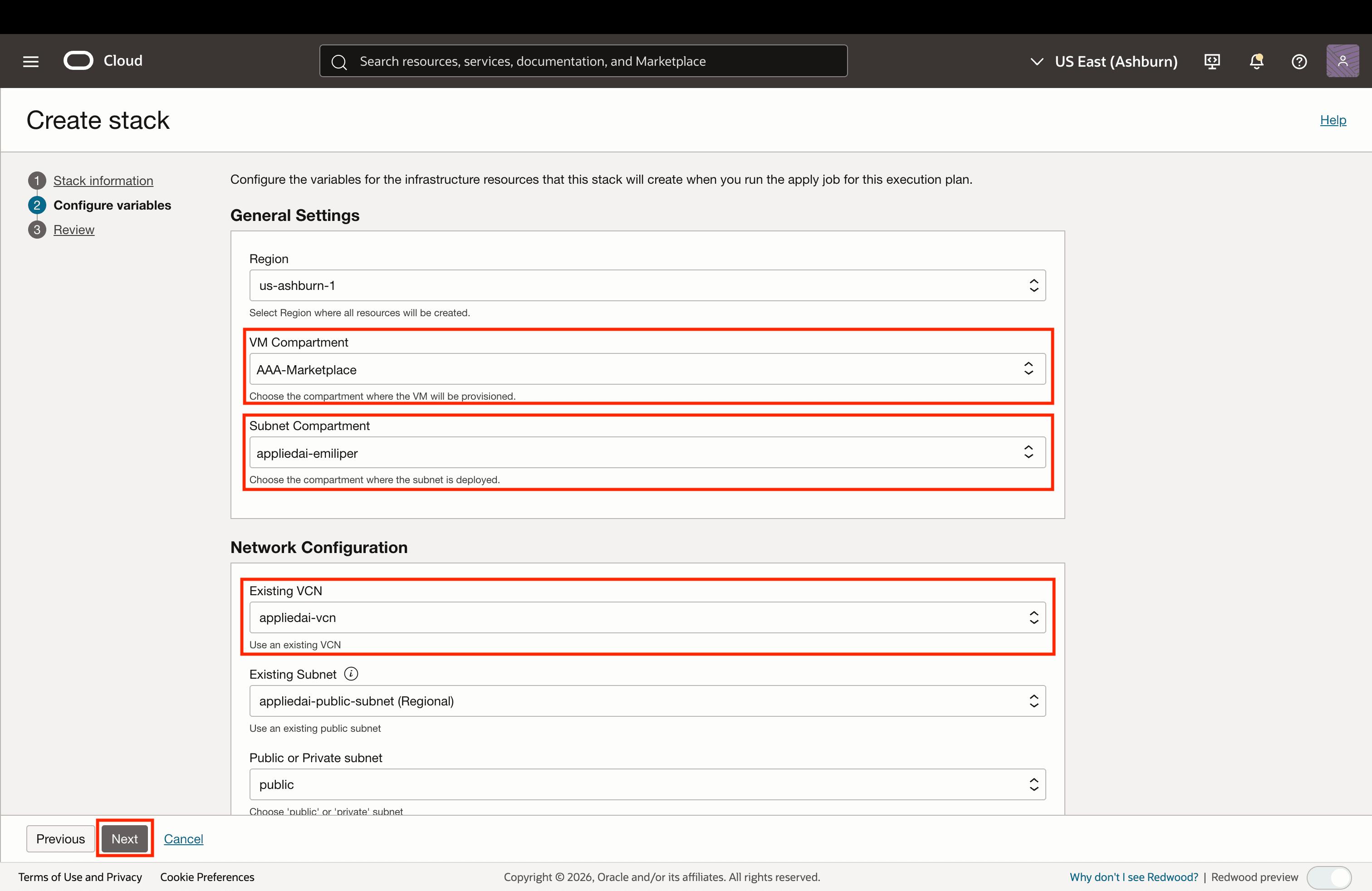Open the hamburger navigation menu
The height and width of the screenshot is (891, 1372).
coord(30,61)
